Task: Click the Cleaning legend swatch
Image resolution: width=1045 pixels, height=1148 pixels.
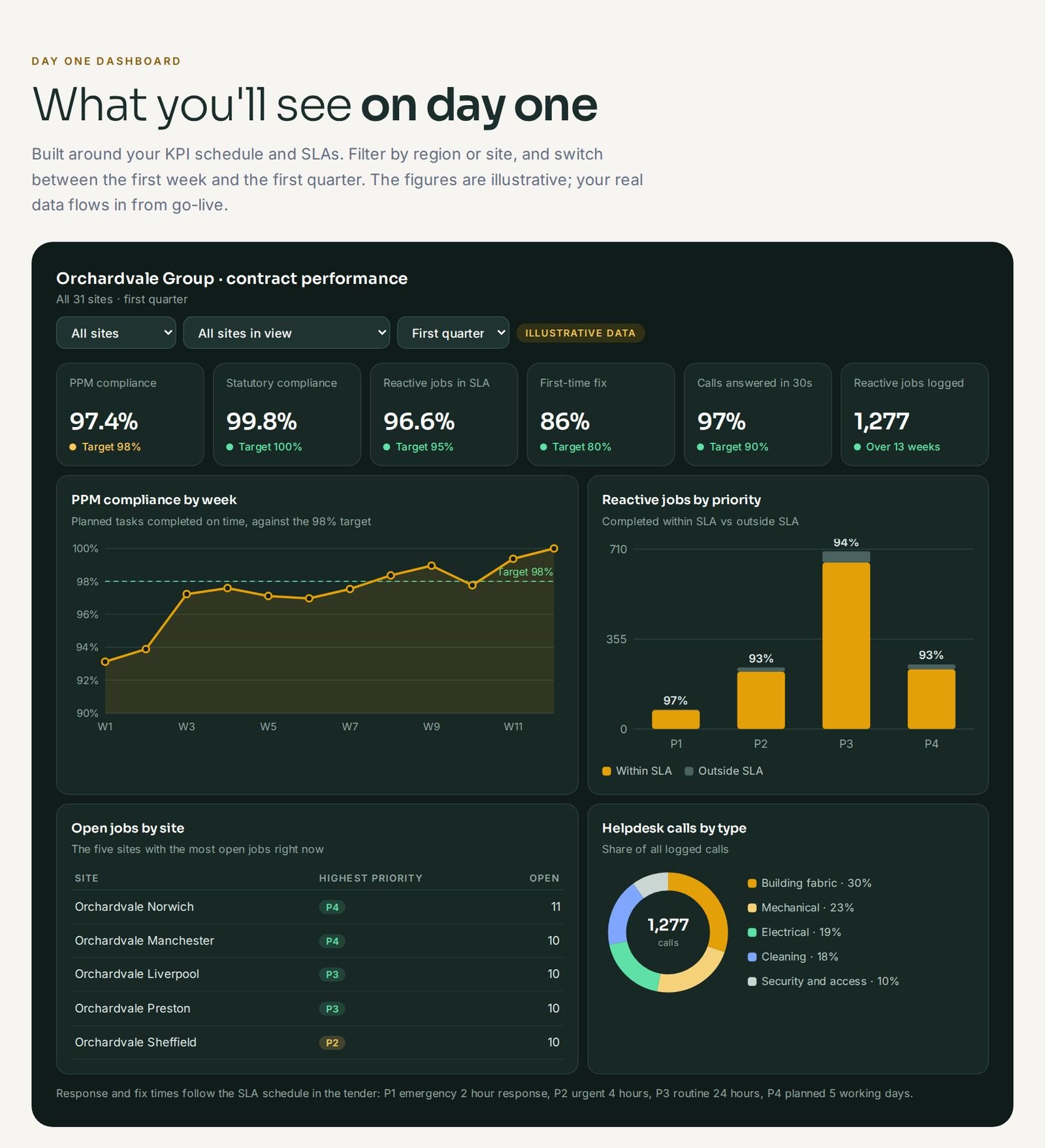Action: pyautogui.click(x=752, y=957)
